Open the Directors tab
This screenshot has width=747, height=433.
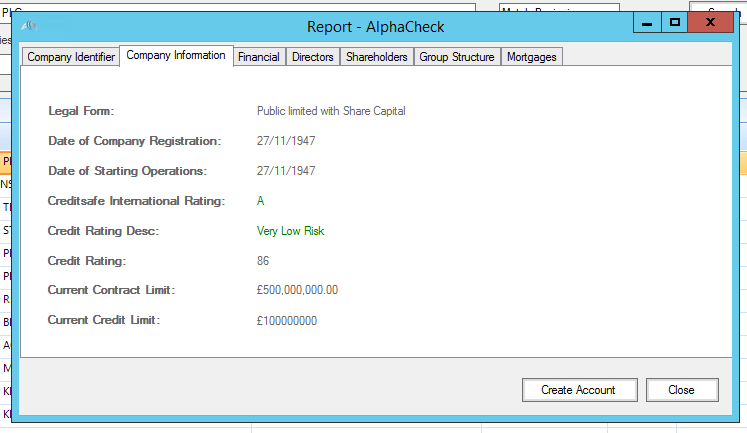pyautogui.click(x=313, y=57)
